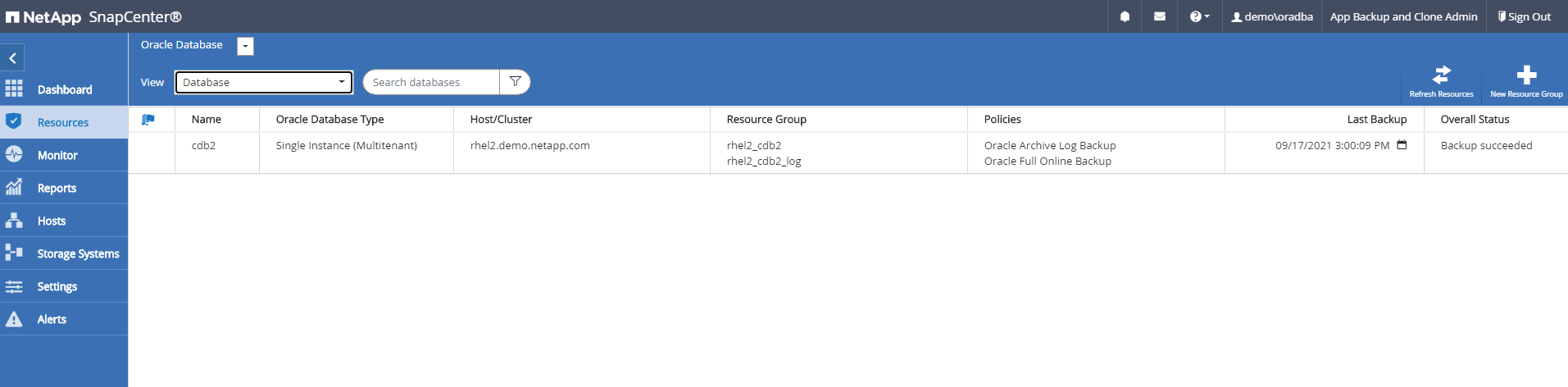Image resolution: width=1568 pixels, height=387 pixels.
Task: Click the Hosts hierarchy icon
Action: point(14,220)
